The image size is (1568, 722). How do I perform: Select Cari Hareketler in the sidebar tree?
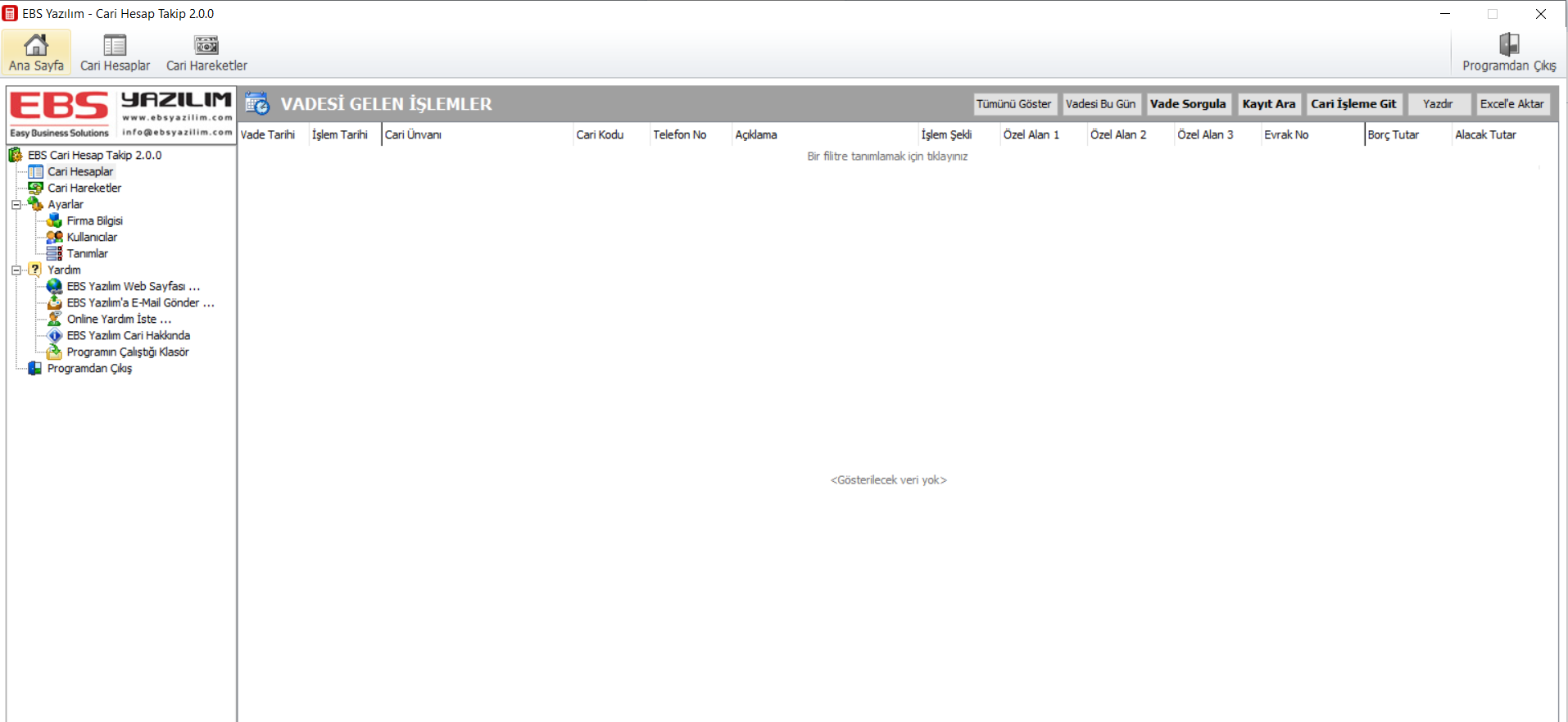pyautogui.click(x=84, y=188)
